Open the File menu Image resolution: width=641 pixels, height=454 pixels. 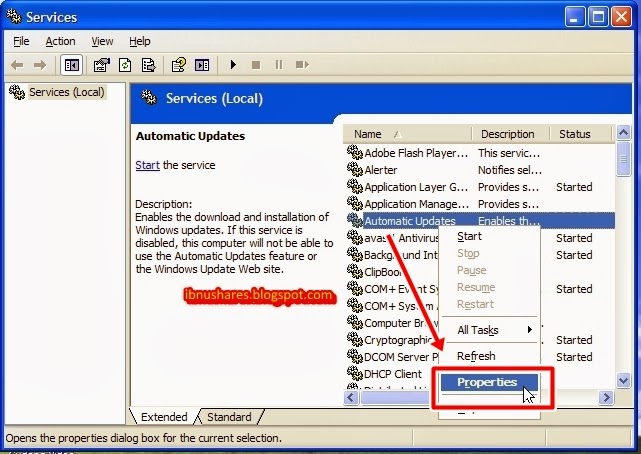pos(21,41)
